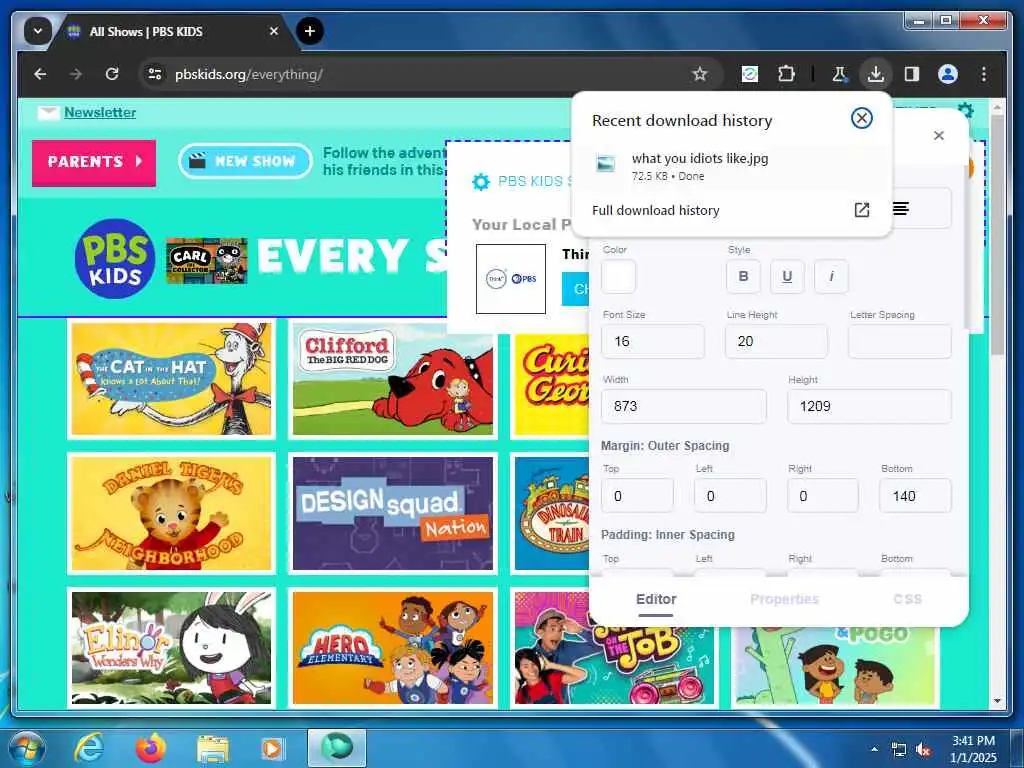Open 'what you idiots like.jpg' download
The width and height of the screenshot is (1024, 768).
[x=731, y=167]
